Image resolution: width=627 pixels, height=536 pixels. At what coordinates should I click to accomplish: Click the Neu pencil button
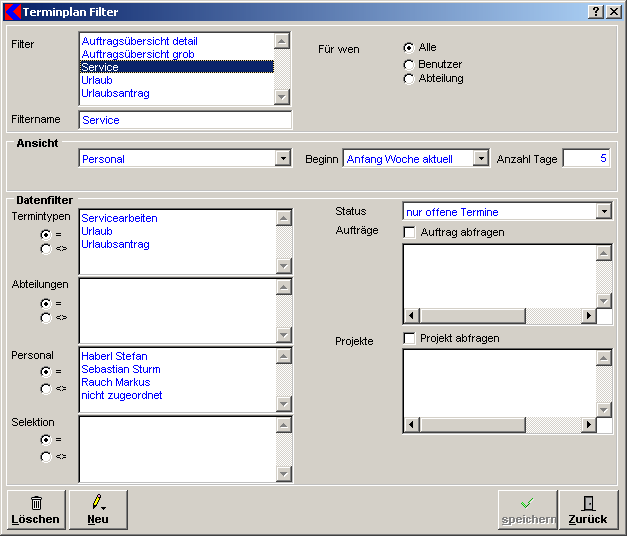pos(98,510)
